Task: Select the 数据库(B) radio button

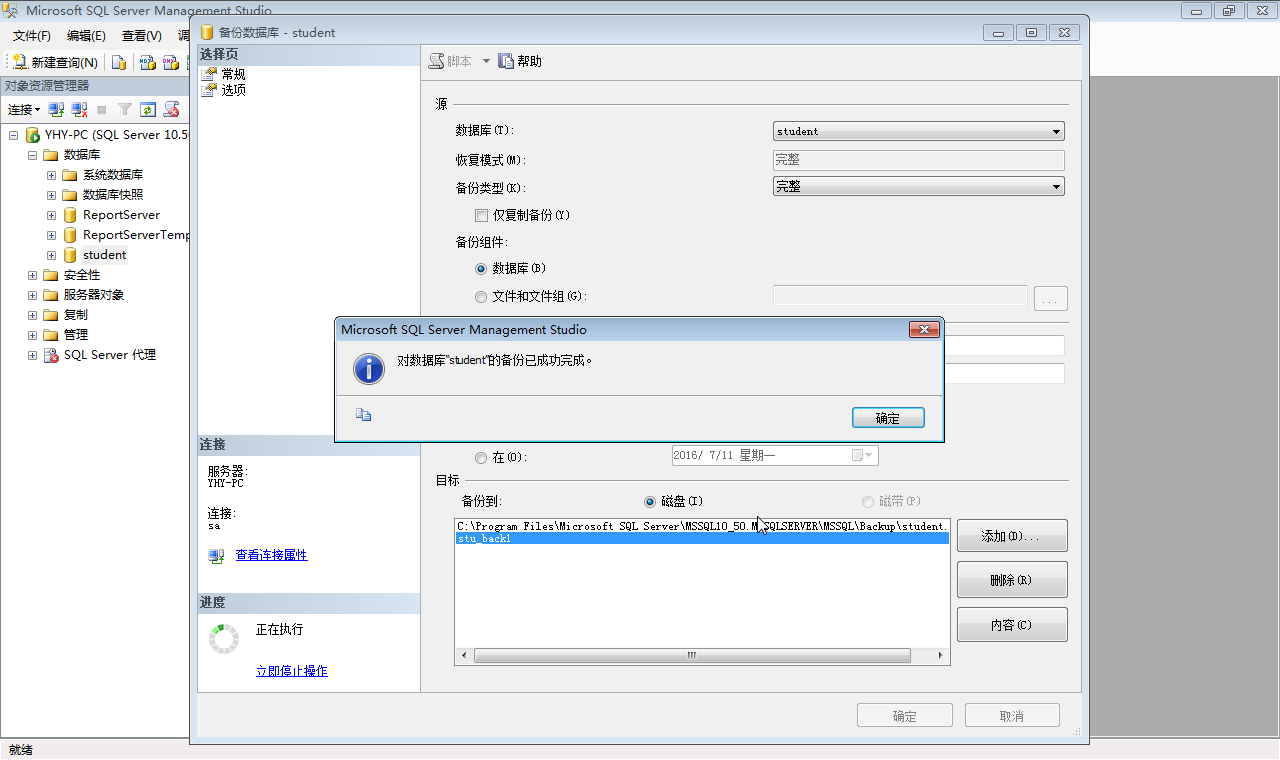Action: coord(481,269)
